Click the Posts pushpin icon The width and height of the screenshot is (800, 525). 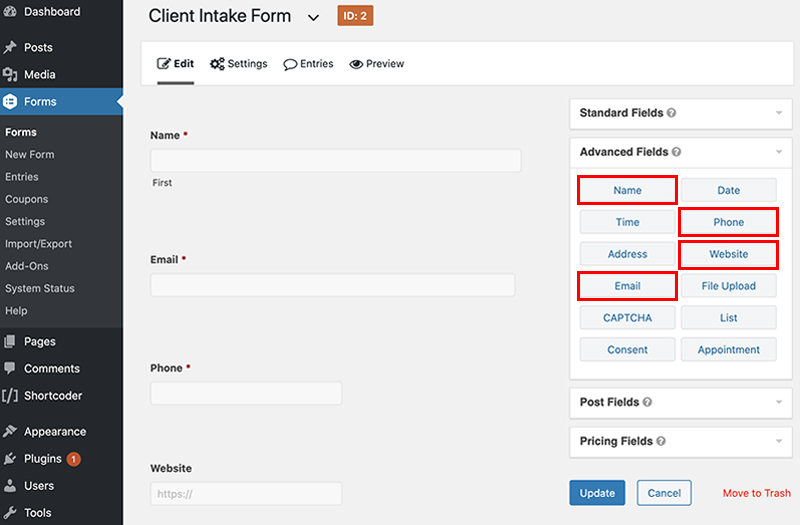pyautogui.click(x=10, y=47)
